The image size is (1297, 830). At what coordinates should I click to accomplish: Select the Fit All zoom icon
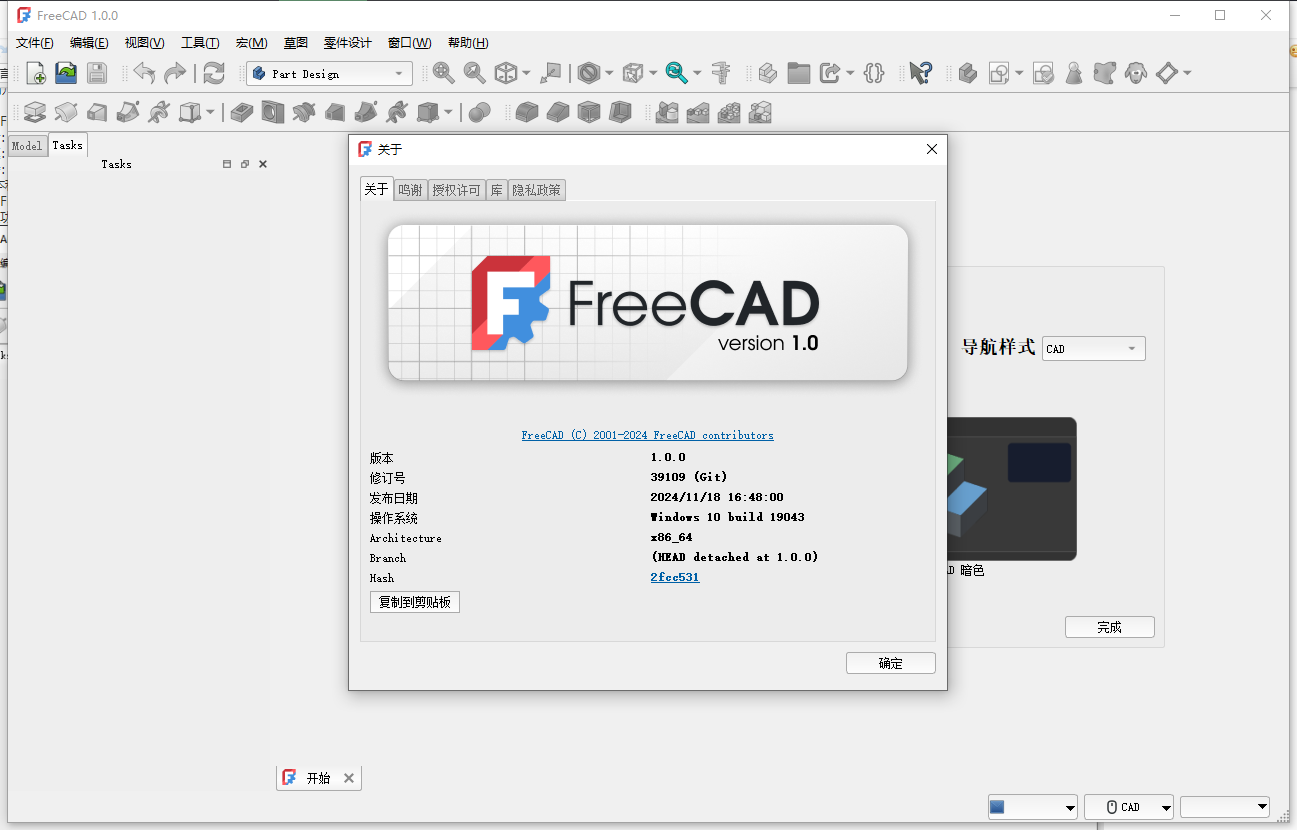click(x=442, y=73)
